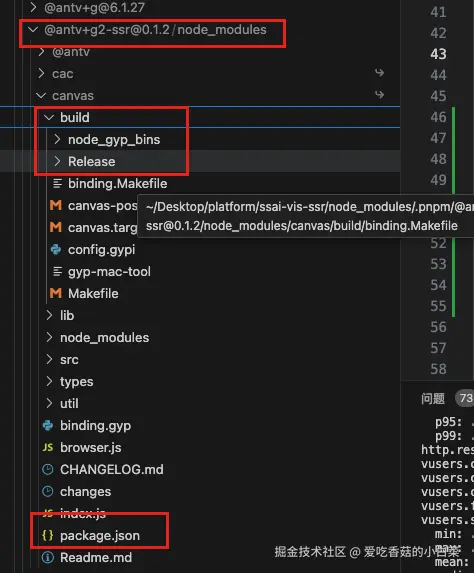Click editor line number 52
Image resolution: width=474 pixels, height=573 pixels.
[438, 243]
